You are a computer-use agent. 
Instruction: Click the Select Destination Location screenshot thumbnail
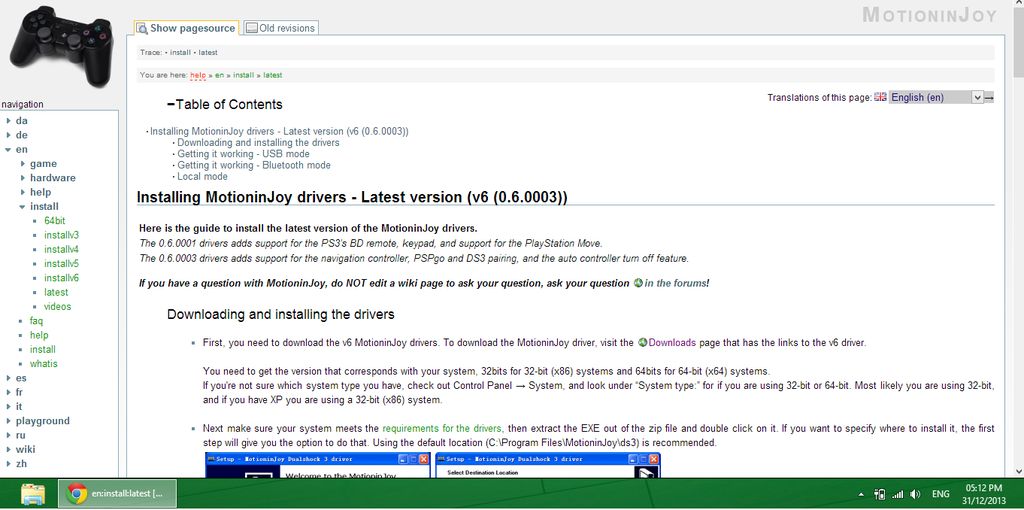(548, 465)
